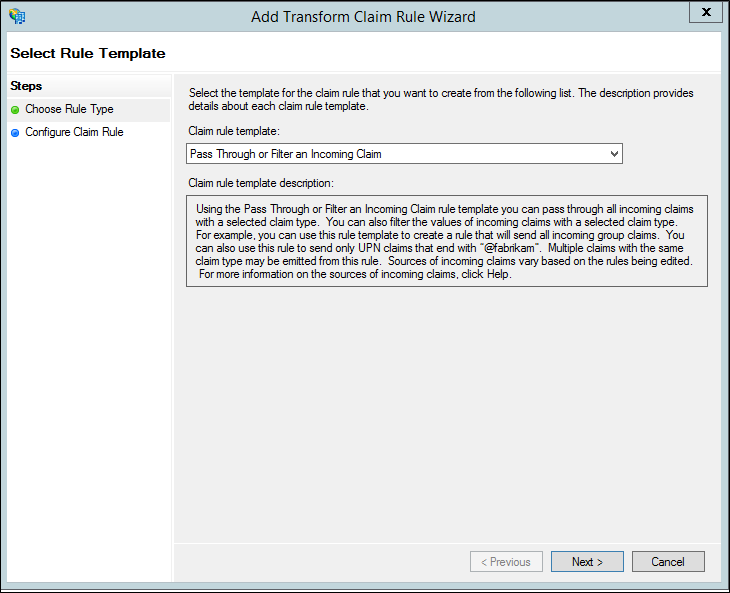This screenshot has width=730, height=593.
Task: Click the claim rule template description text
Action: pyautogui.click(x=446, y=241)
